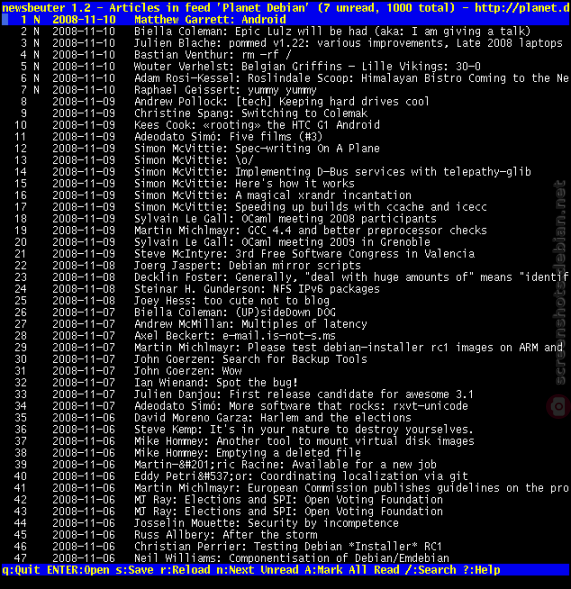This screenshot has height=589, width=571.
Task: Click the N unread marker of article 5
Action: pos(36,67)
